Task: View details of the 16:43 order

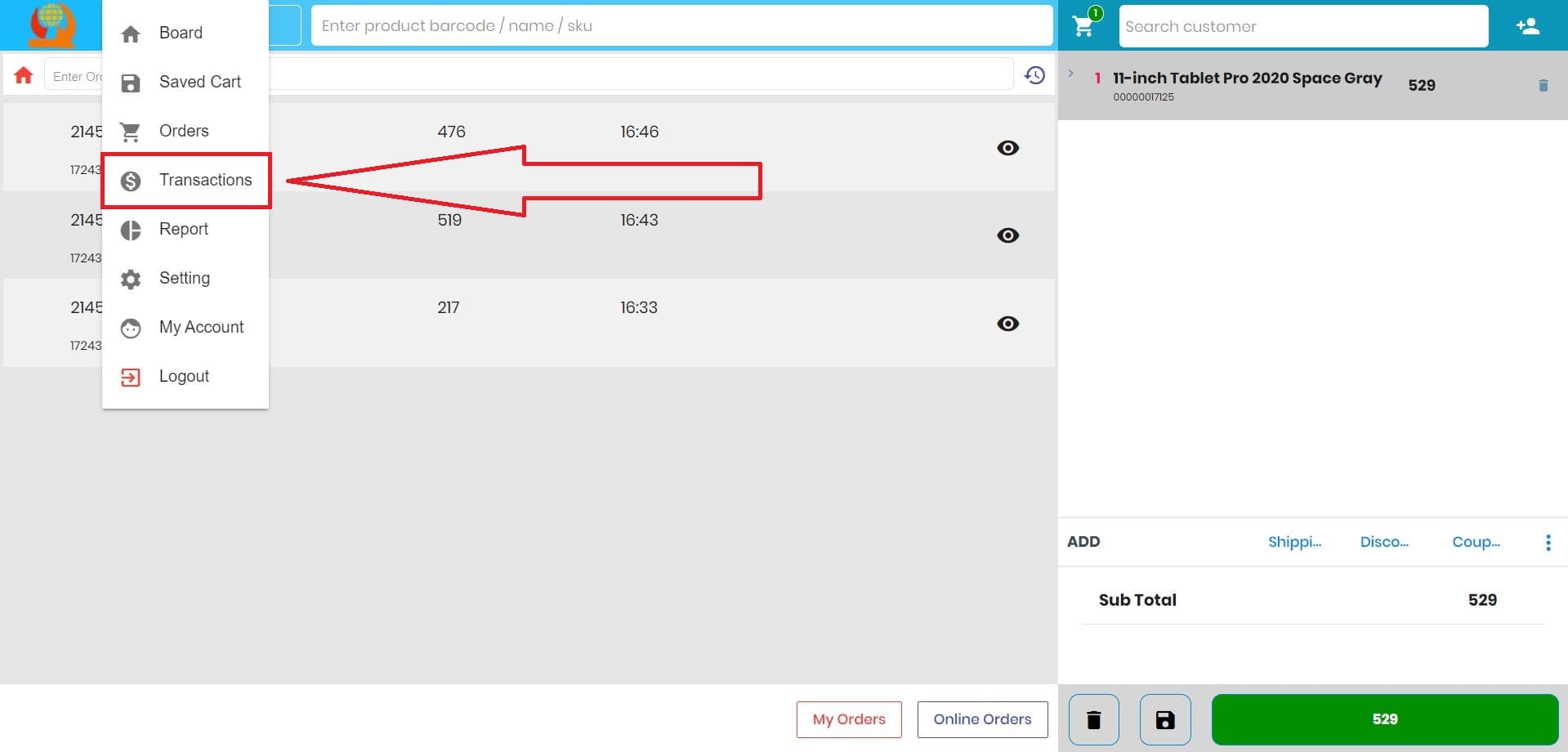Action: (1007, 235)
